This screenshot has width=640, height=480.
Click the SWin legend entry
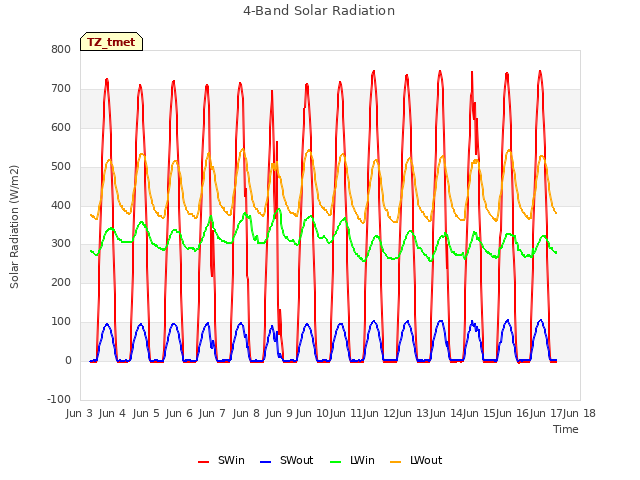[221, 460]
